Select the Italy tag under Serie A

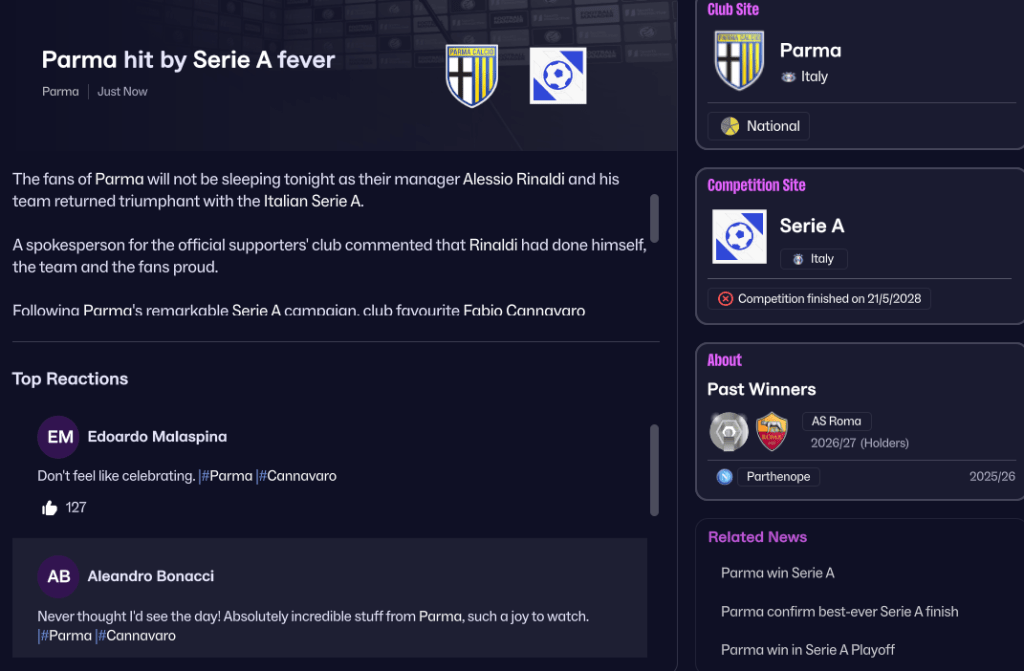pos(814,259)
